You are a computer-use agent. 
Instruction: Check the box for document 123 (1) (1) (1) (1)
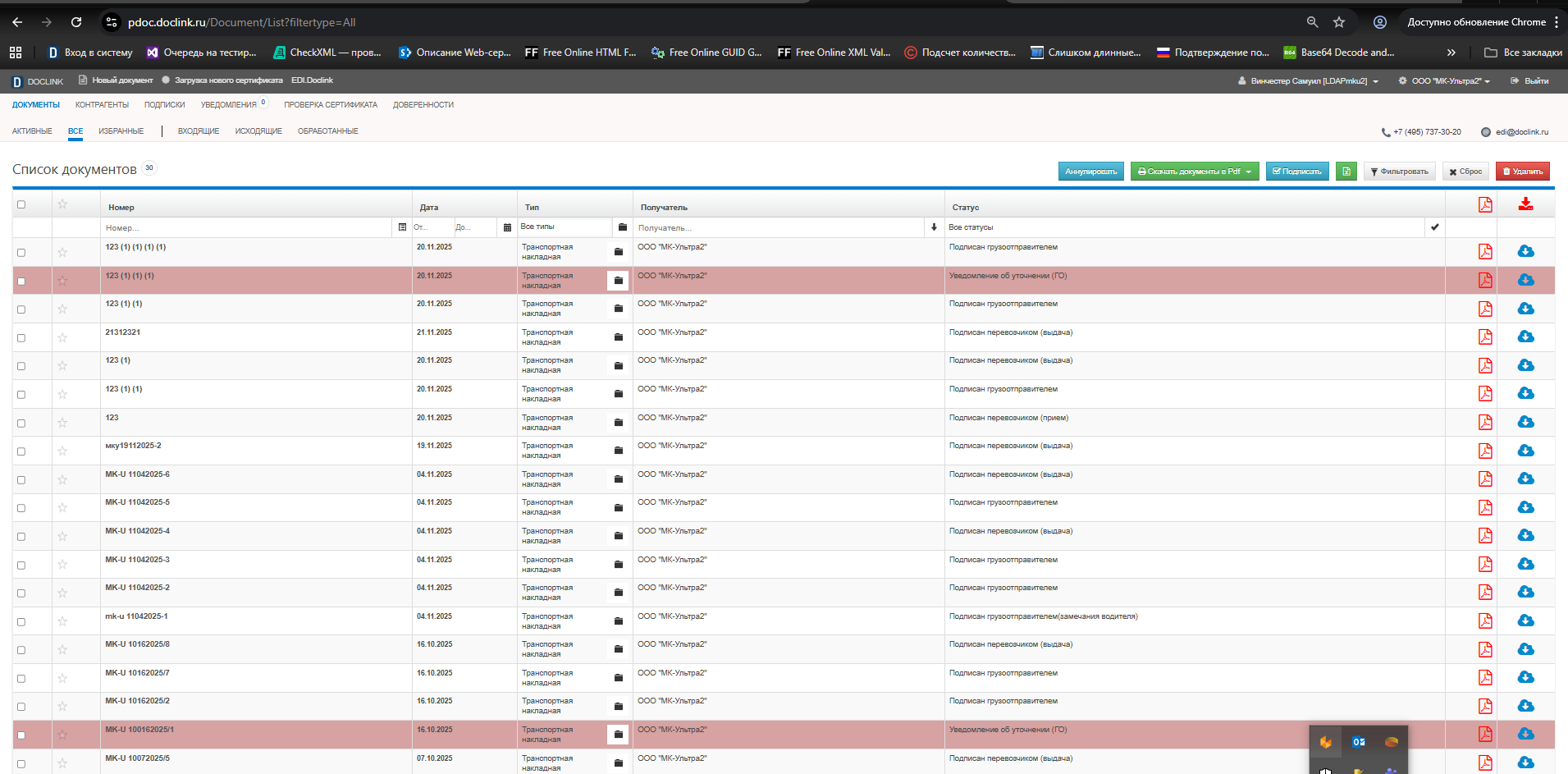[x=21, y=253]
